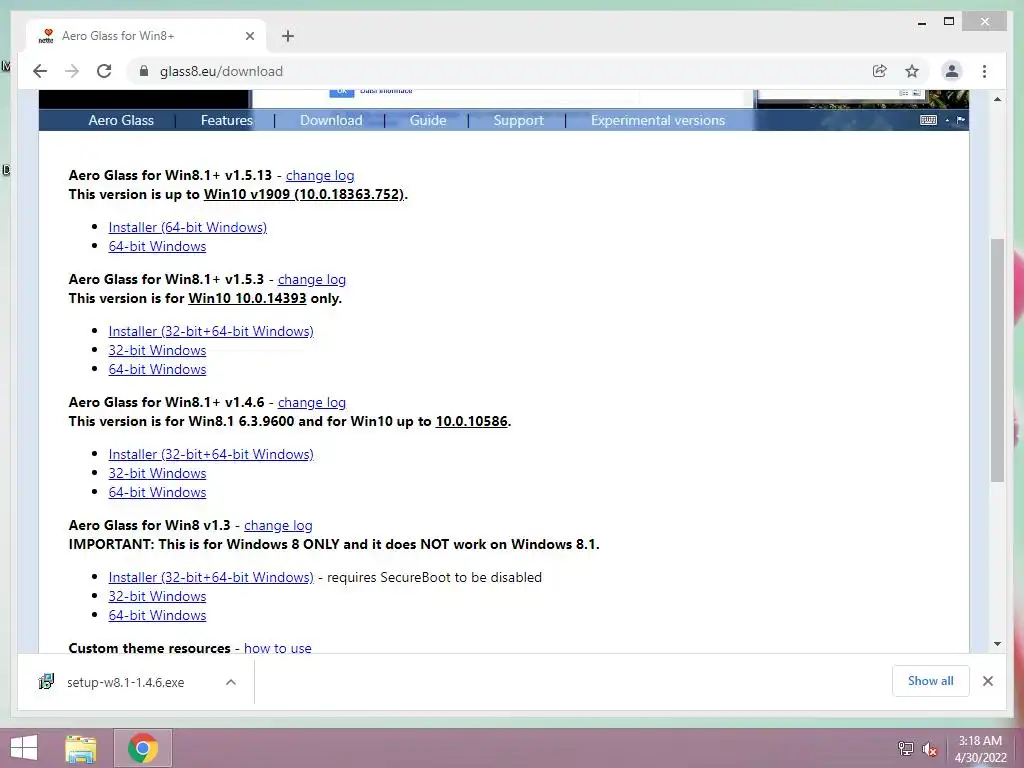Click the page scroll down arrow
The width and height of the screenshot is (1024, 768).
tap(997, 644)
